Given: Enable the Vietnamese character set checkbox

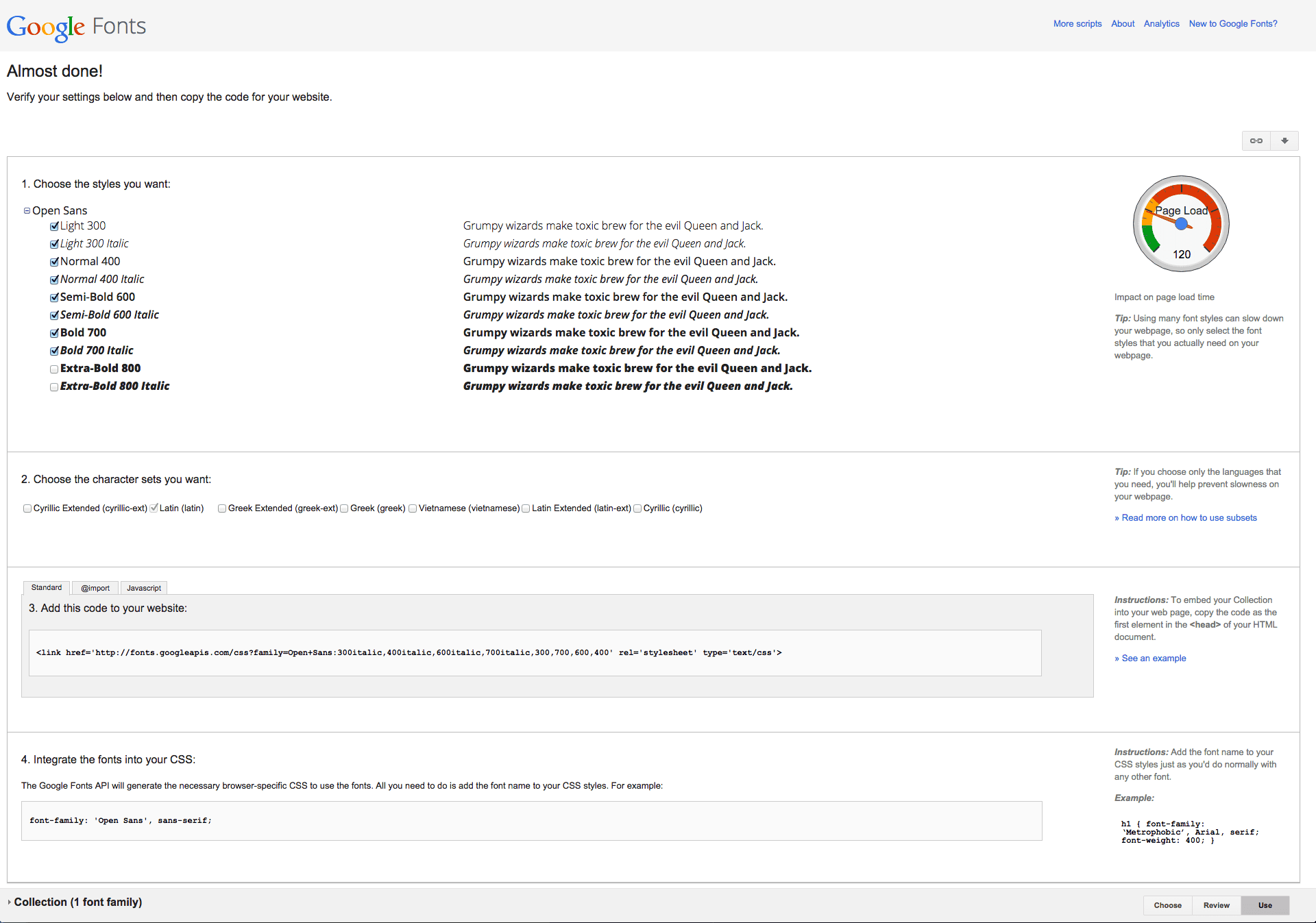Looking at the screenshot, I should click(x=413, y=508).
